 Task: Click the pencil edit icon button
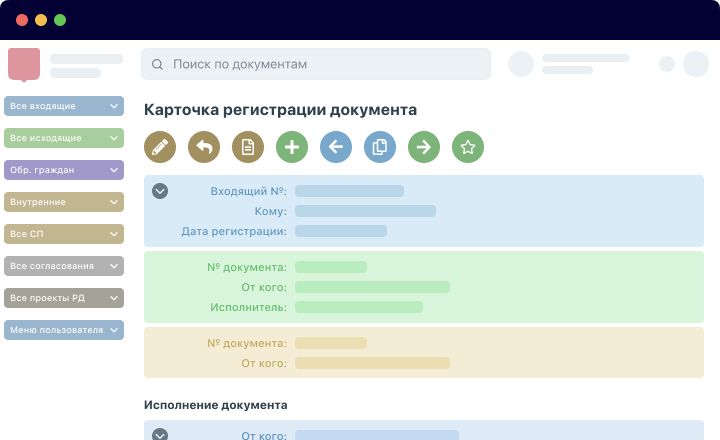[x=160, y=147]
